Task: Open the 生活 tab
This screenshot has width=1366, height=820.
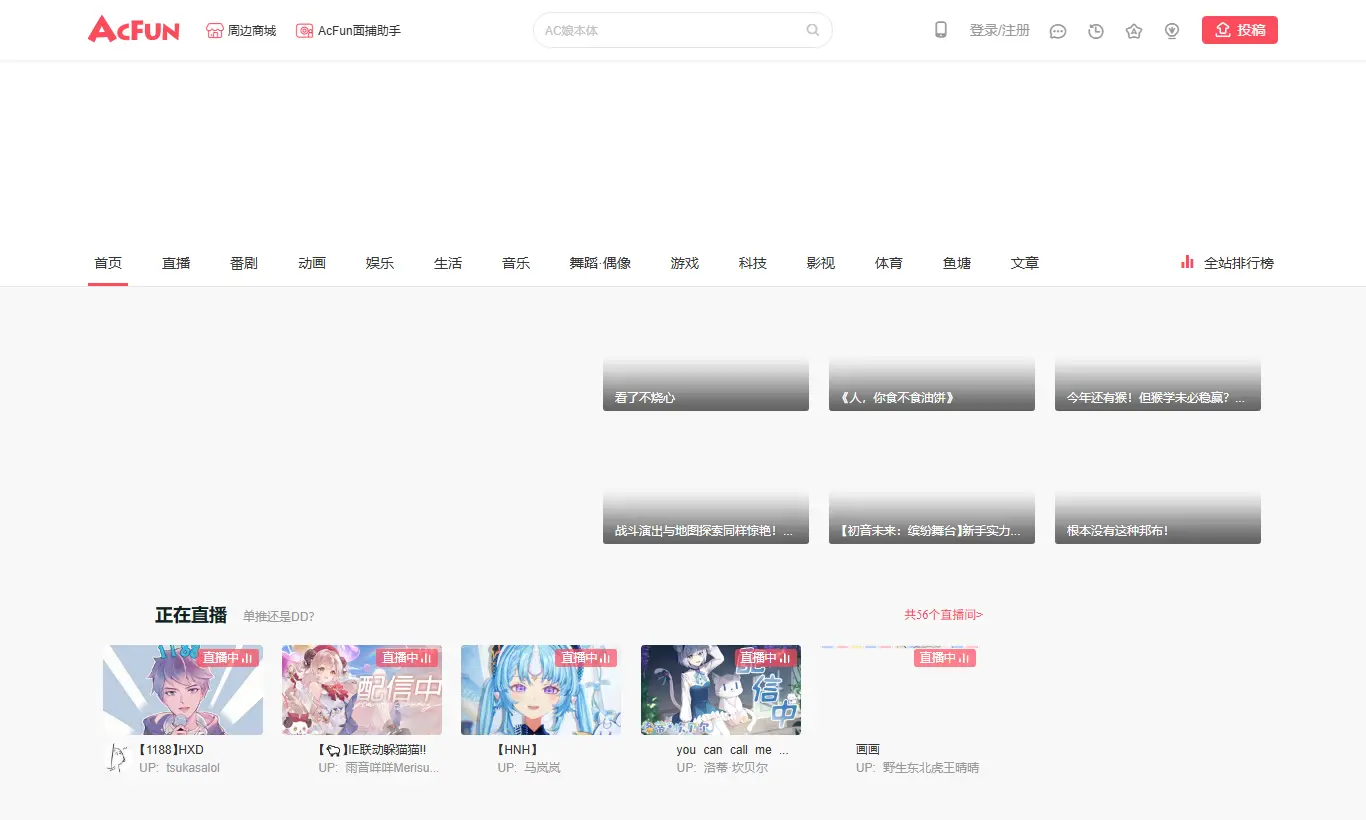Action: tap(448, 263)
